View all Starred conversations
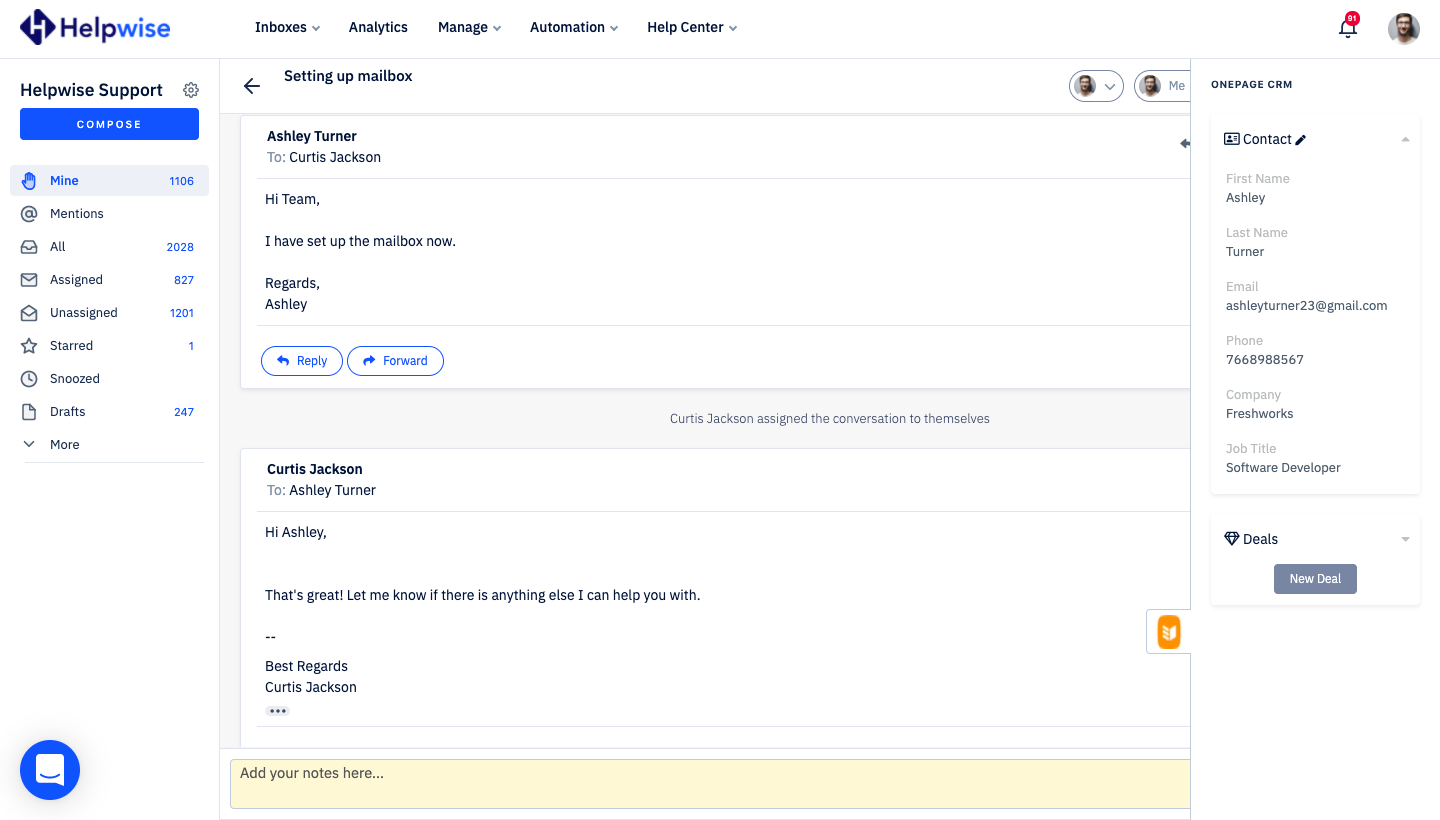 click(x=71, y=345)
